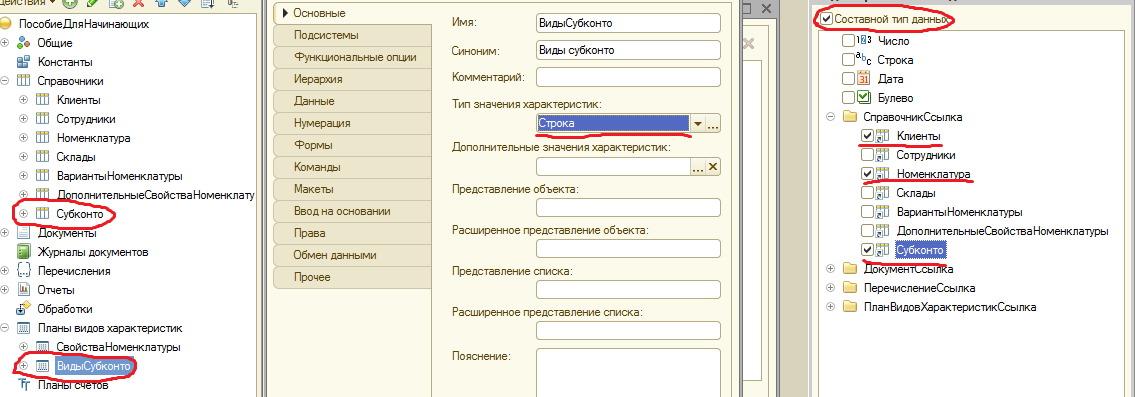The height and width of the screenshot is (397, 1135).
Task: Collapse the Справочники node
Action: click(5, 81)
